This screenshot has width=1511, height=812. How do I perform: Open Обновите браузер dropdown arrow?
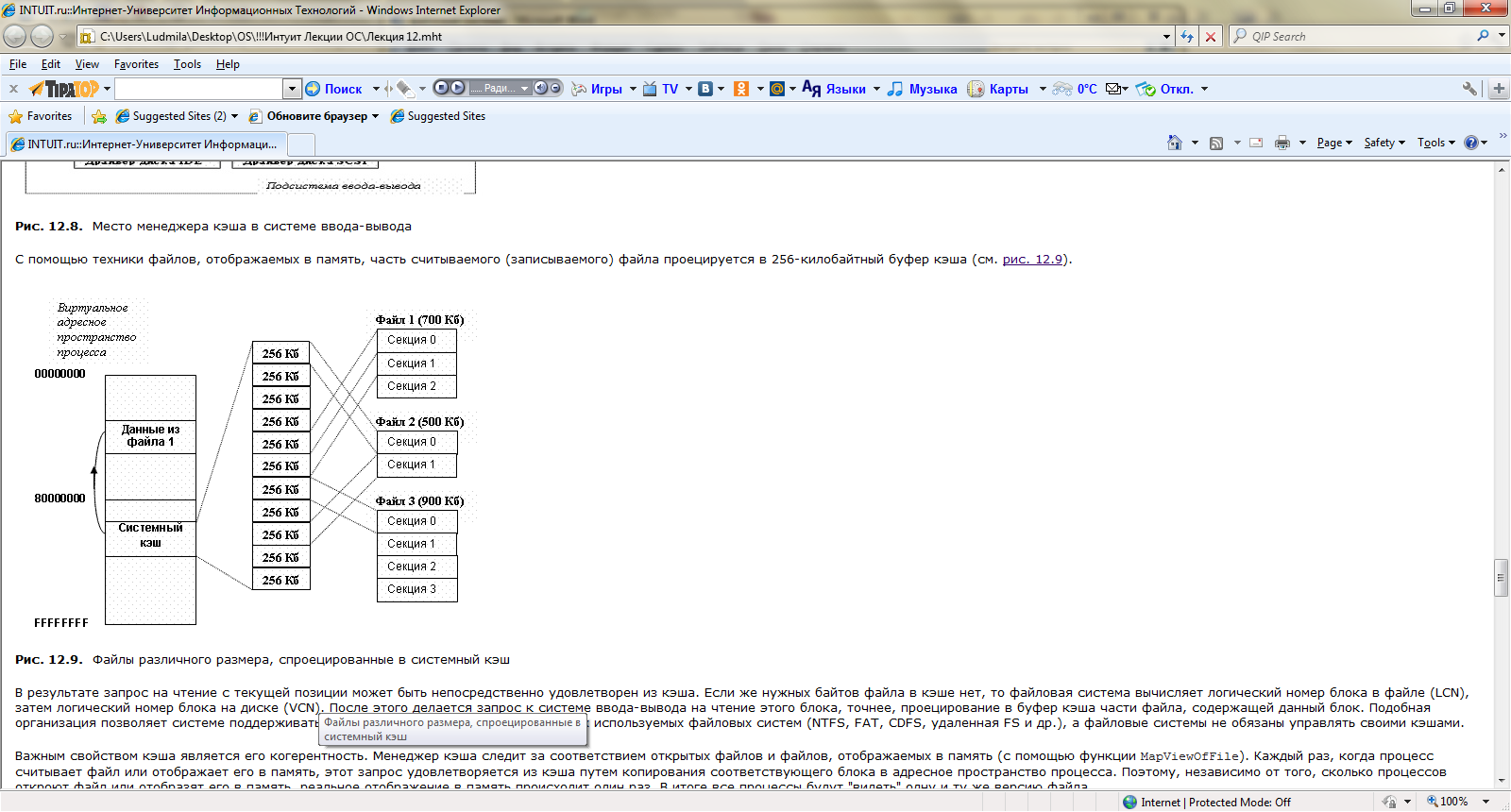[x=375, y=116]
